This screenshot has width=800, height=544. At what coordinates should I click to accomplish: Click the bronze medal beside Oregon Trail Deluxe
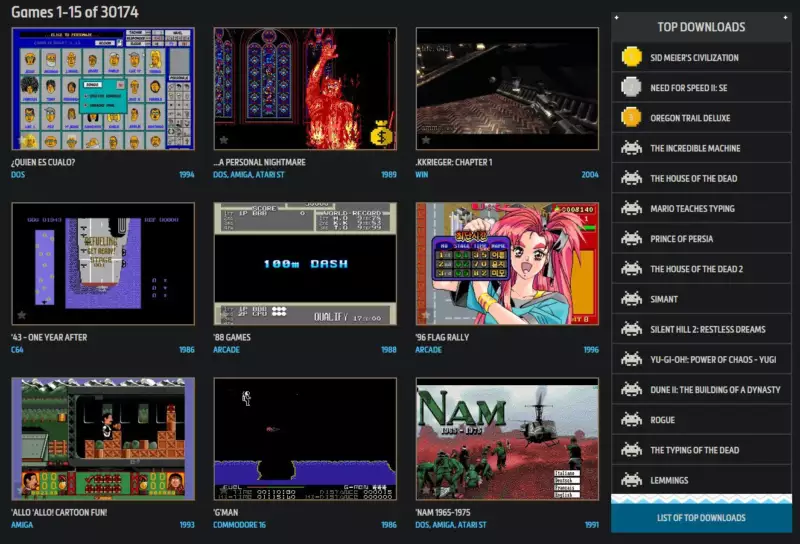pyautogui.click(x=631, y=117)
